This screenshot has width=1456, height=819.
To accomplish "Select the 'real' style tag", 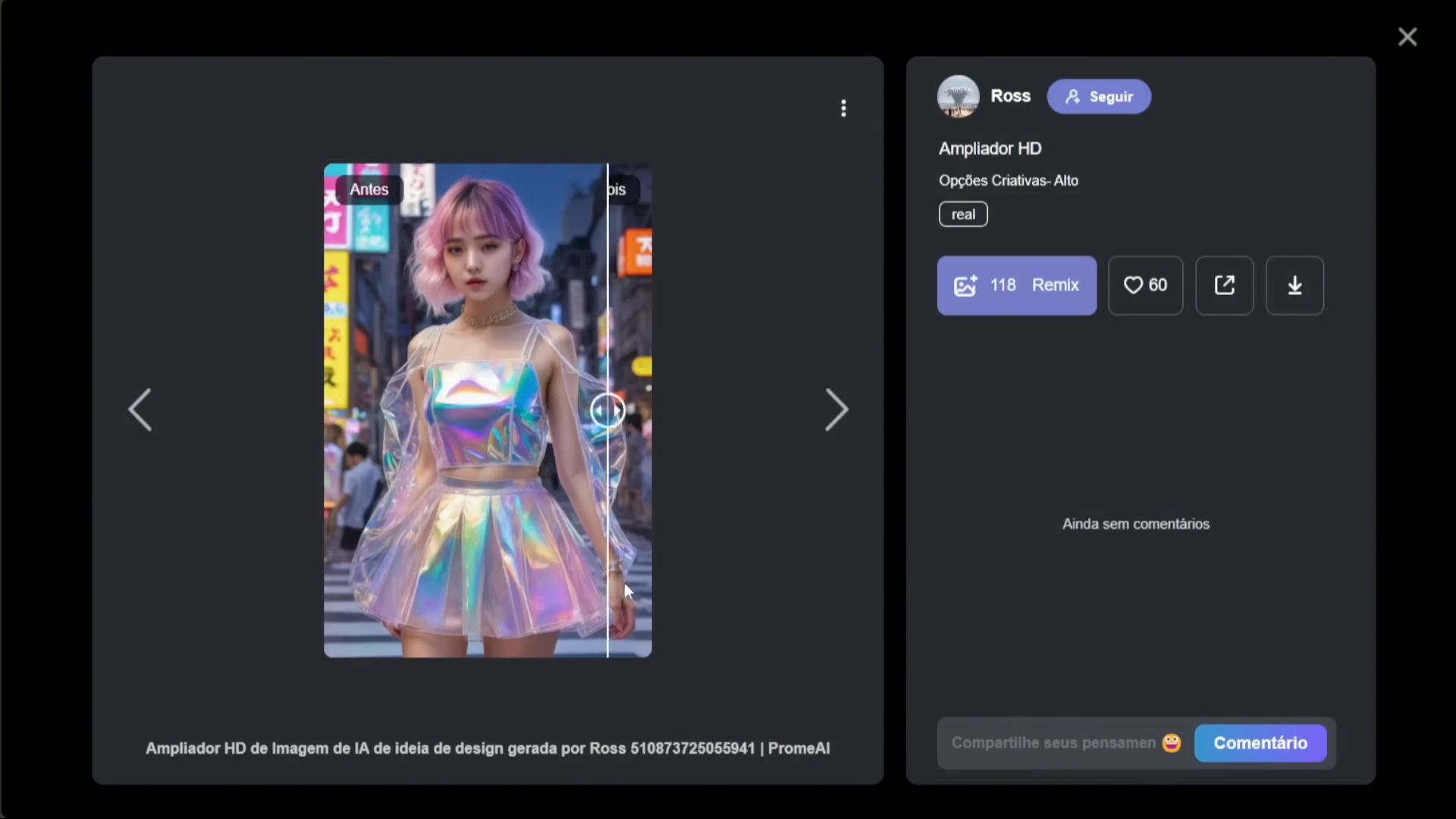I will (x=963, y=214).
